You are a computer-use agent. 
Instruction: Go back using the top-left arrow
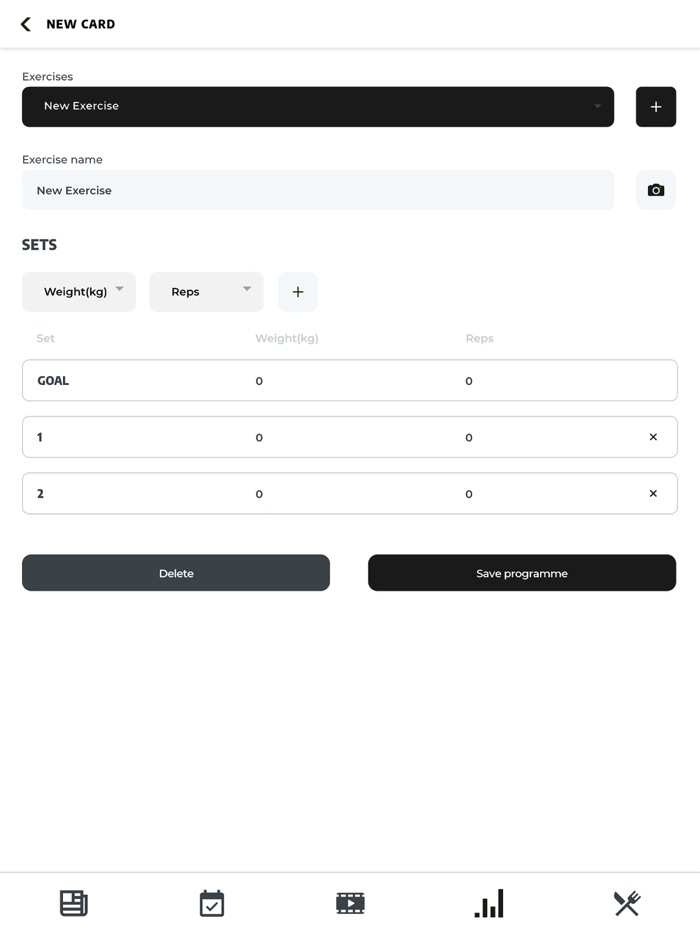26,24
